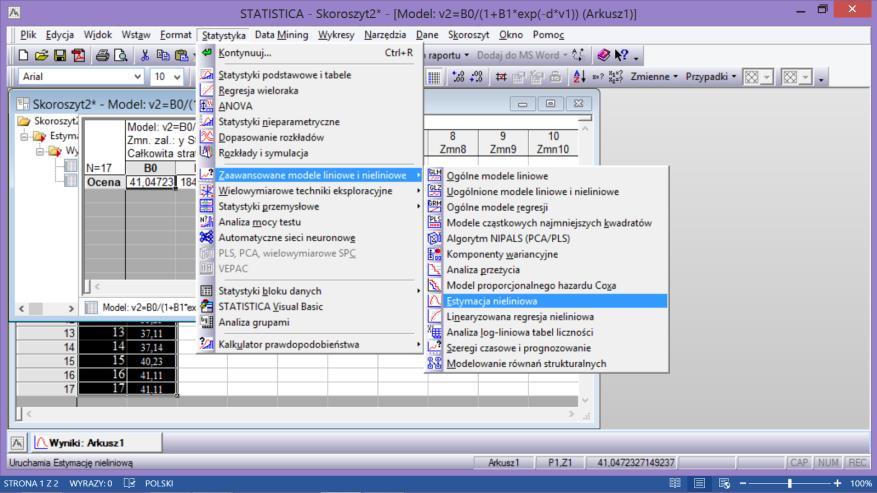Click the zoom slider handle
Screen dimensions: 877x493
point(790,483)
